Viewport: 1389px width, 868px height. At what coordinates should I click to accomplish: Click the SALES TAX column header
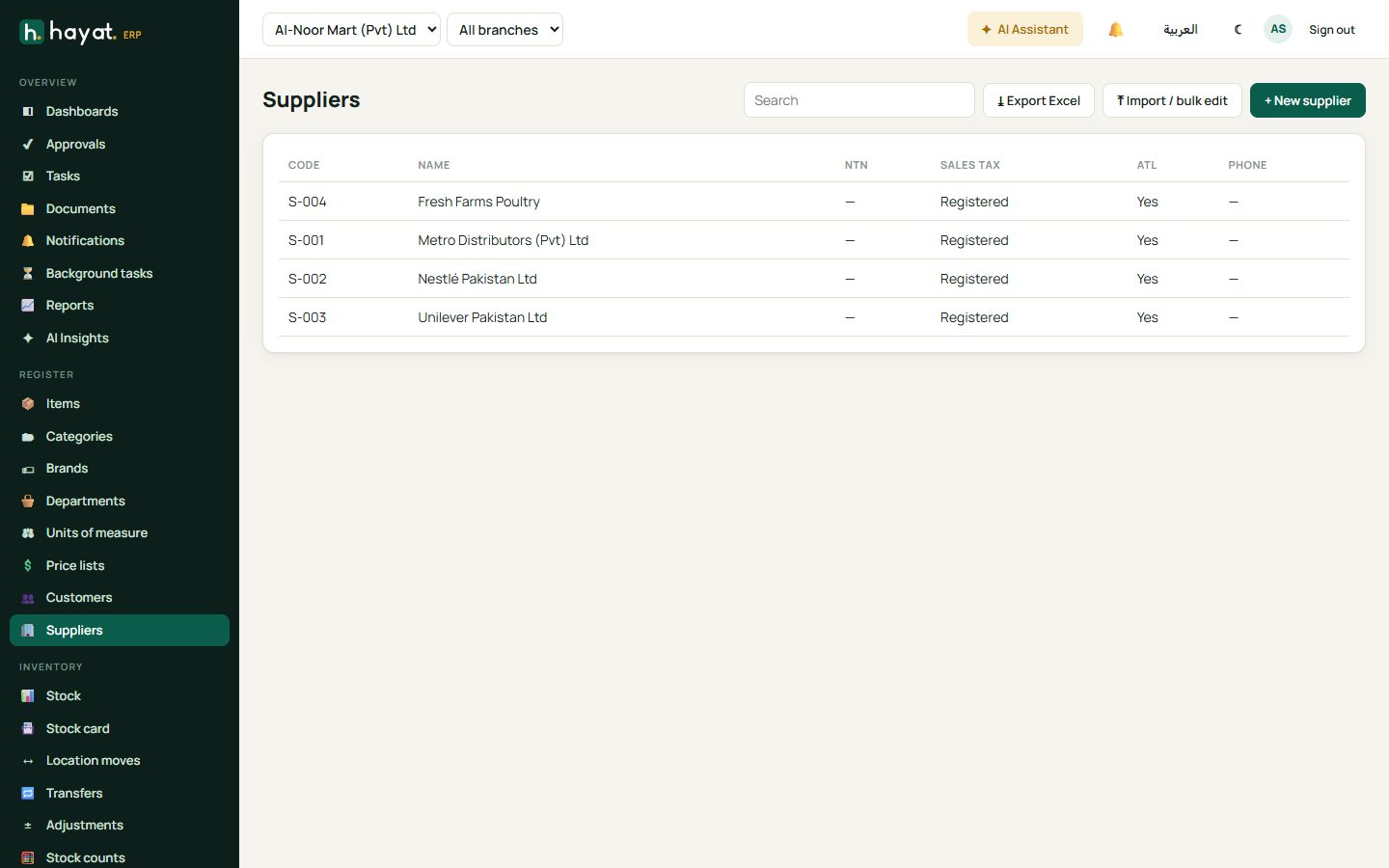(x=970, y=165)
